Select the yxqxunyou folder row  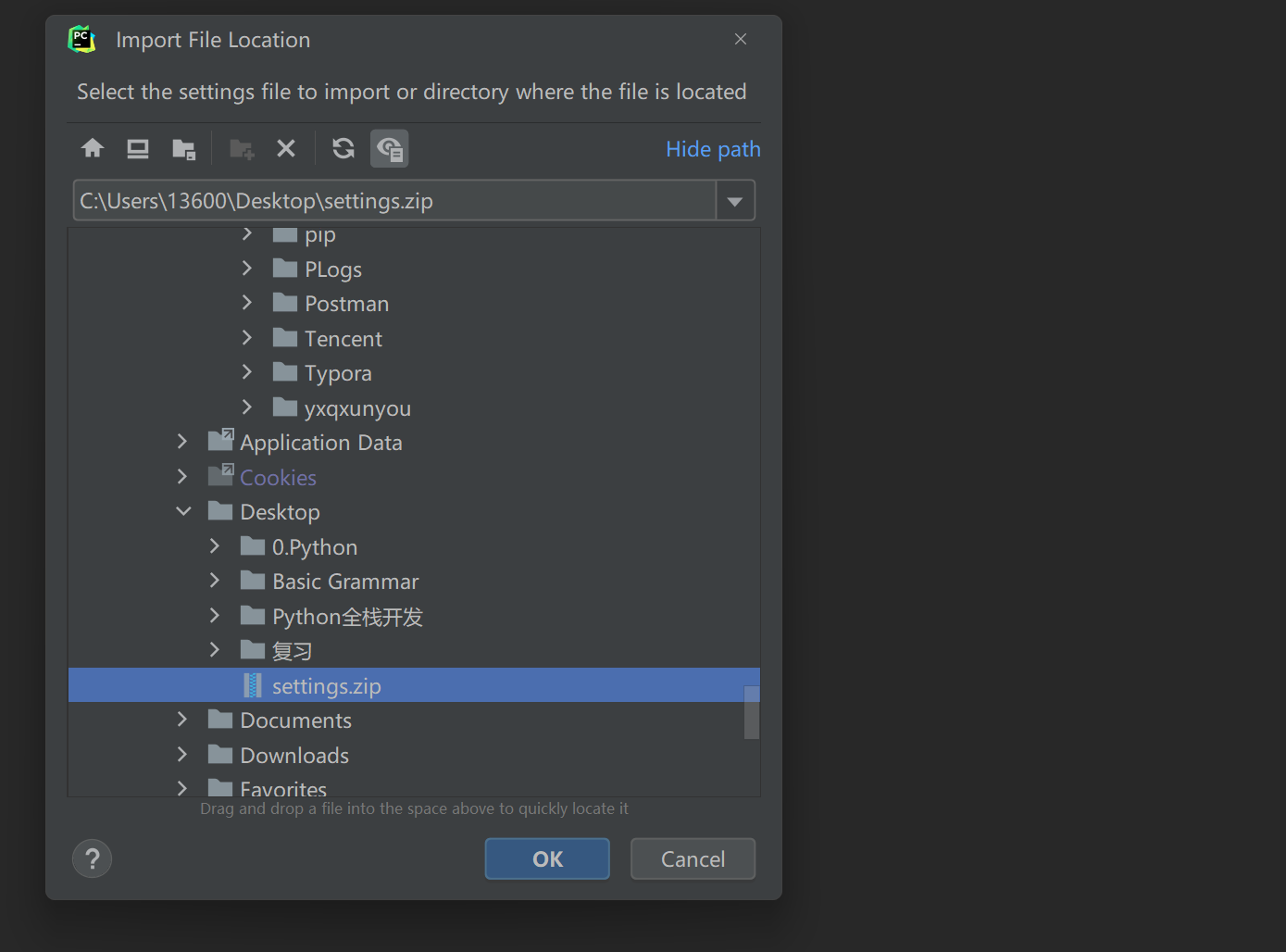click(x=414, y=407)
